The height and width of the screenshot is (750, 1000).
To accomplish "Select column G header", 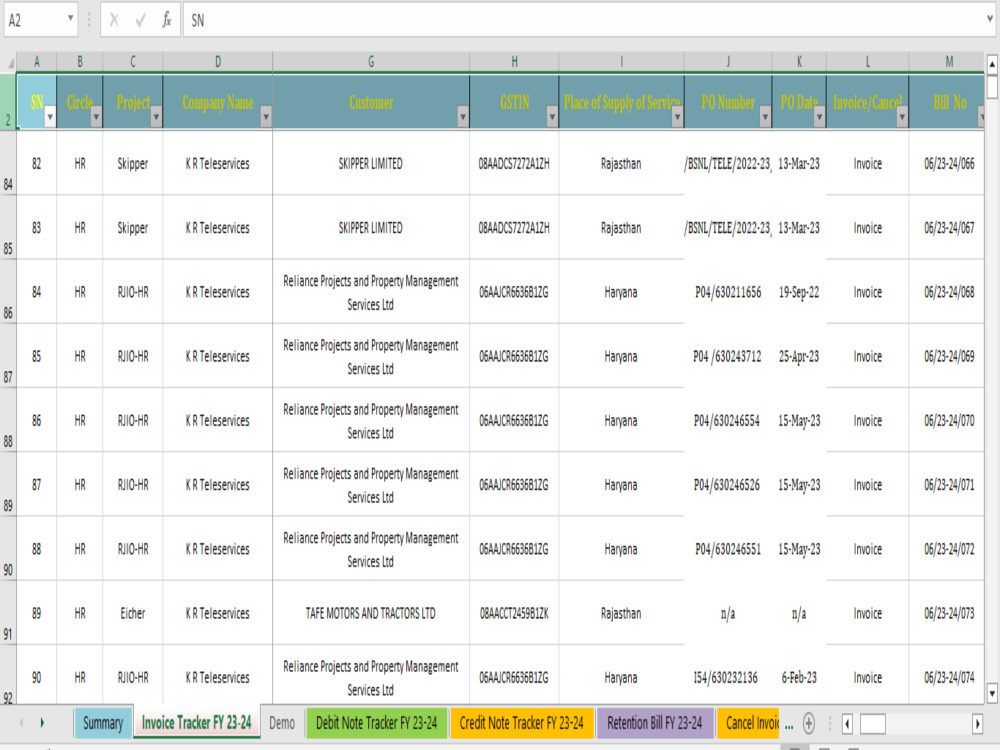I will (371, 62).
